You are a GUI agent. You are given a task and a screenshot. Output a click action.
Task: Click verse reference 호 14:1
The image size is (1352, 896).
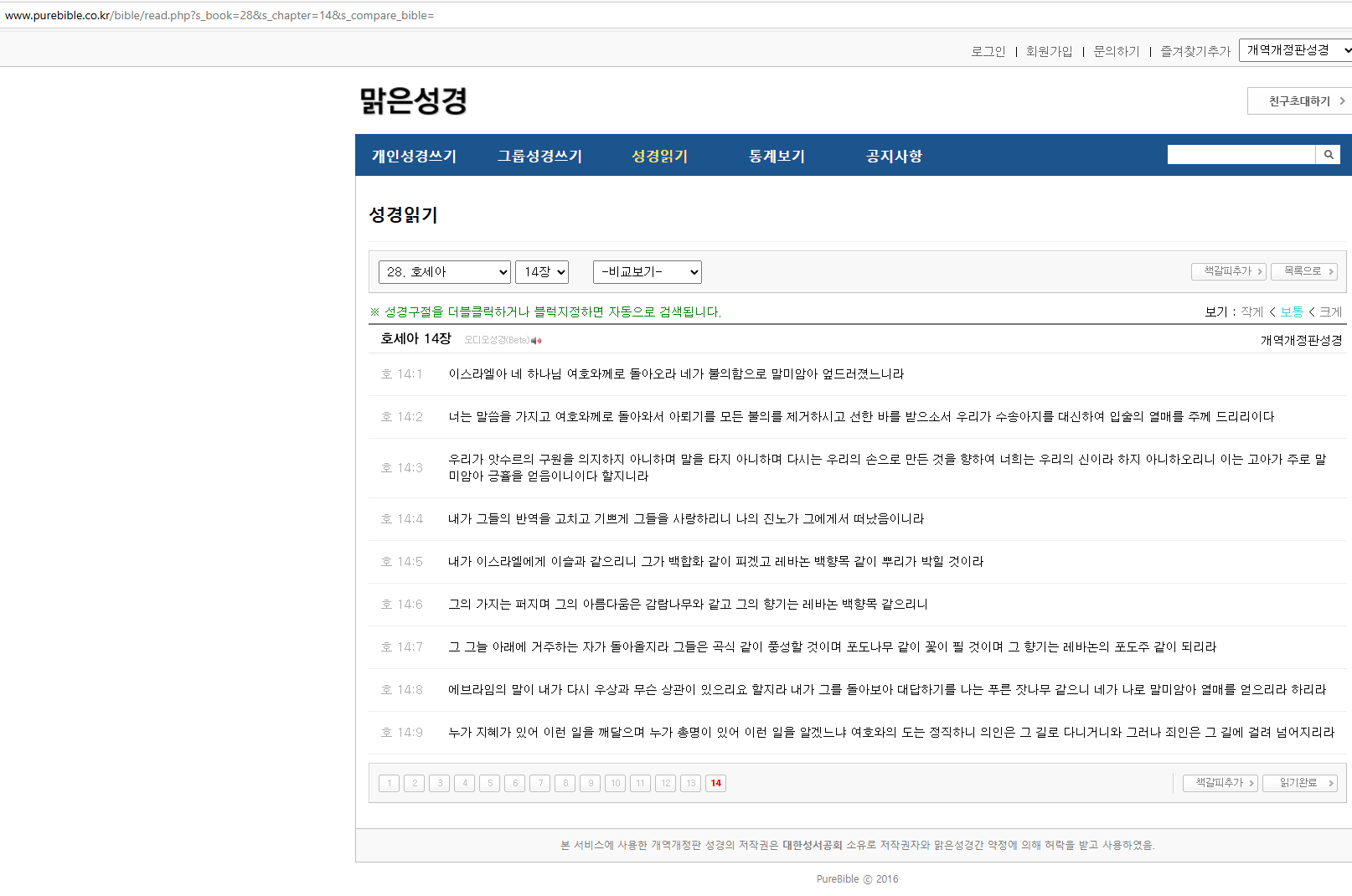click(x=402, y=374)
